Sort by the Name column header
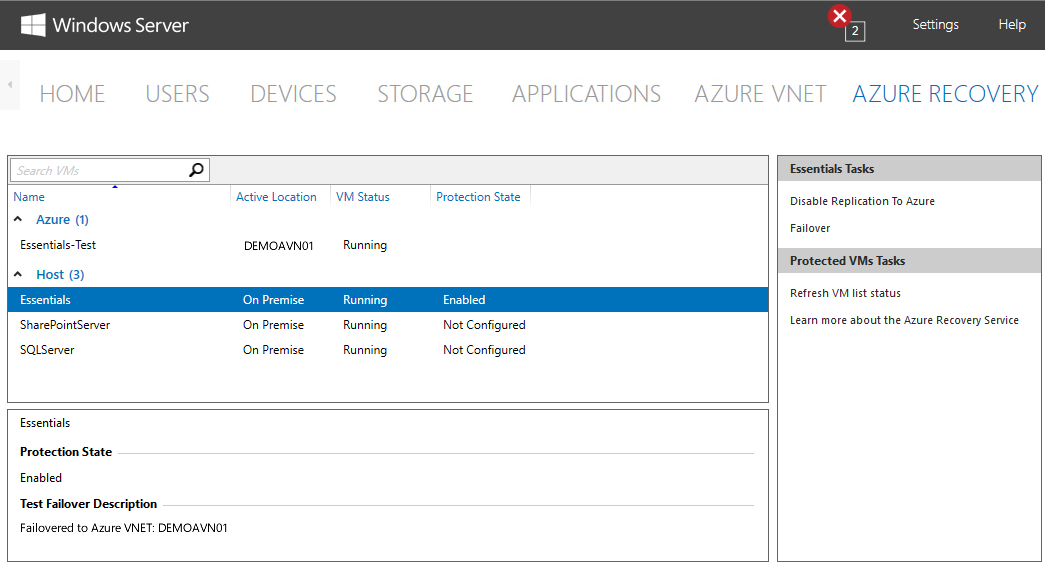 click(x=29, y=197)
